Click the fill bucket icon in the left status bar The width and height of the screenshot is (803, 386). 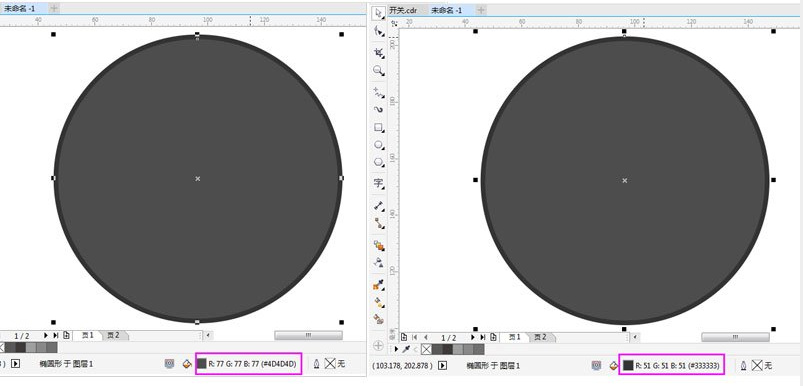coord(187,363)
